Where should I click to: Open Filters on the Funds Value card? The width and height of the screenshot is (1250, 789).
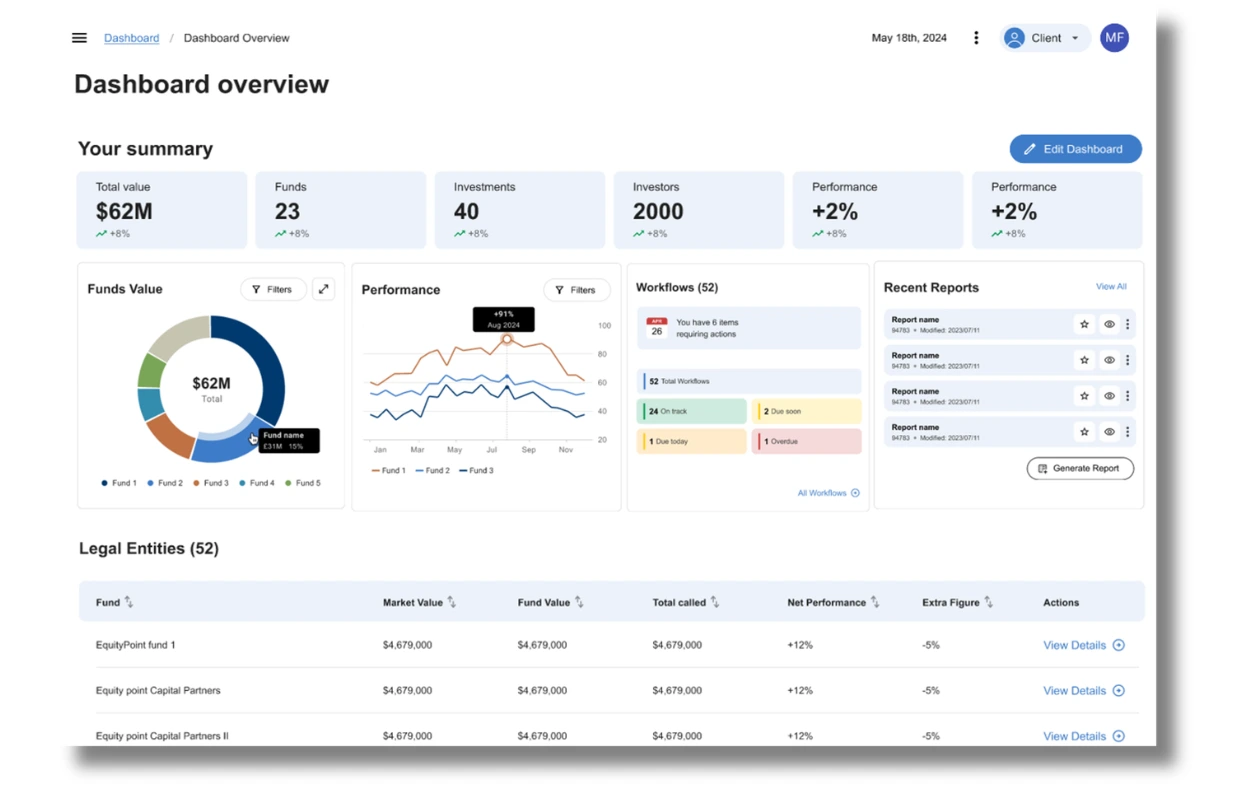[273, 289]
